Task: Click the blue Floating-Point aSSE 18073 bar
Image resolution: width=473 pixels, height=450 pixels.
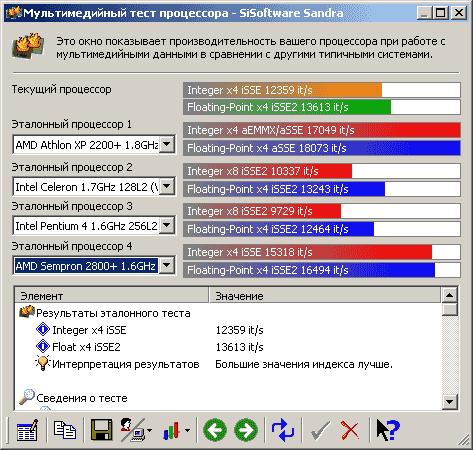Action: click(322, 148)
